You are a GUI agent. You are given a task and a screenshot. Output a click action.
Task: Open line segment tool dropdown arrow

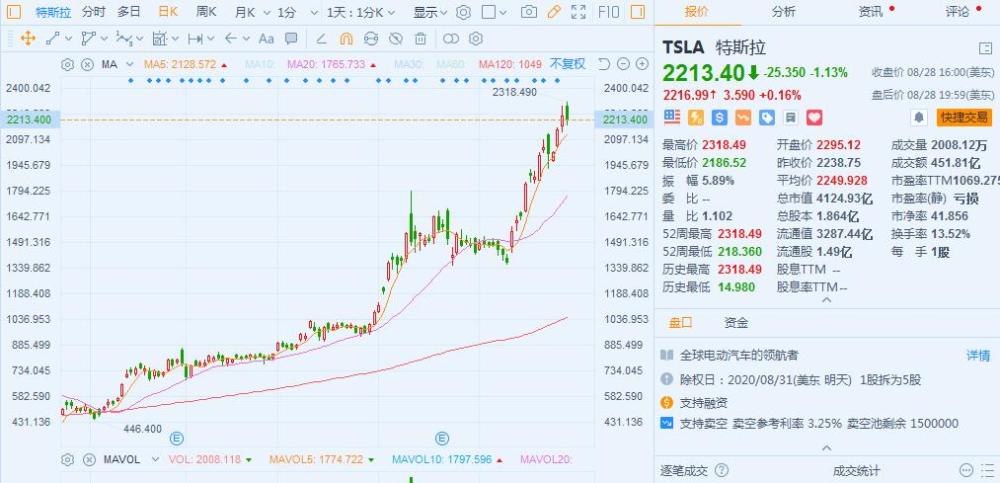point(68,40)
